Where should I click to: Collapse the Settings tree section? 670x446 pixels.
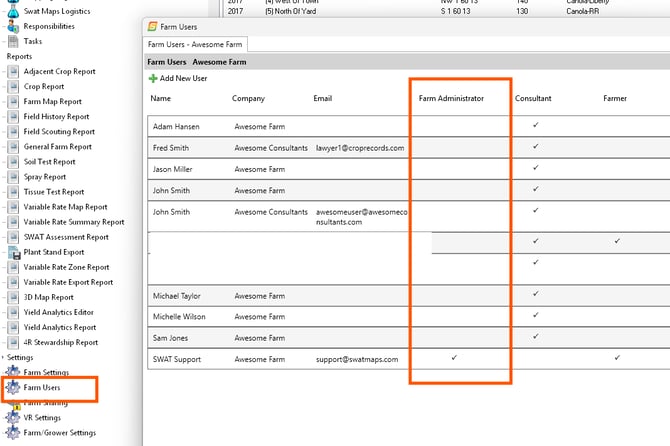tap(3, 357)
